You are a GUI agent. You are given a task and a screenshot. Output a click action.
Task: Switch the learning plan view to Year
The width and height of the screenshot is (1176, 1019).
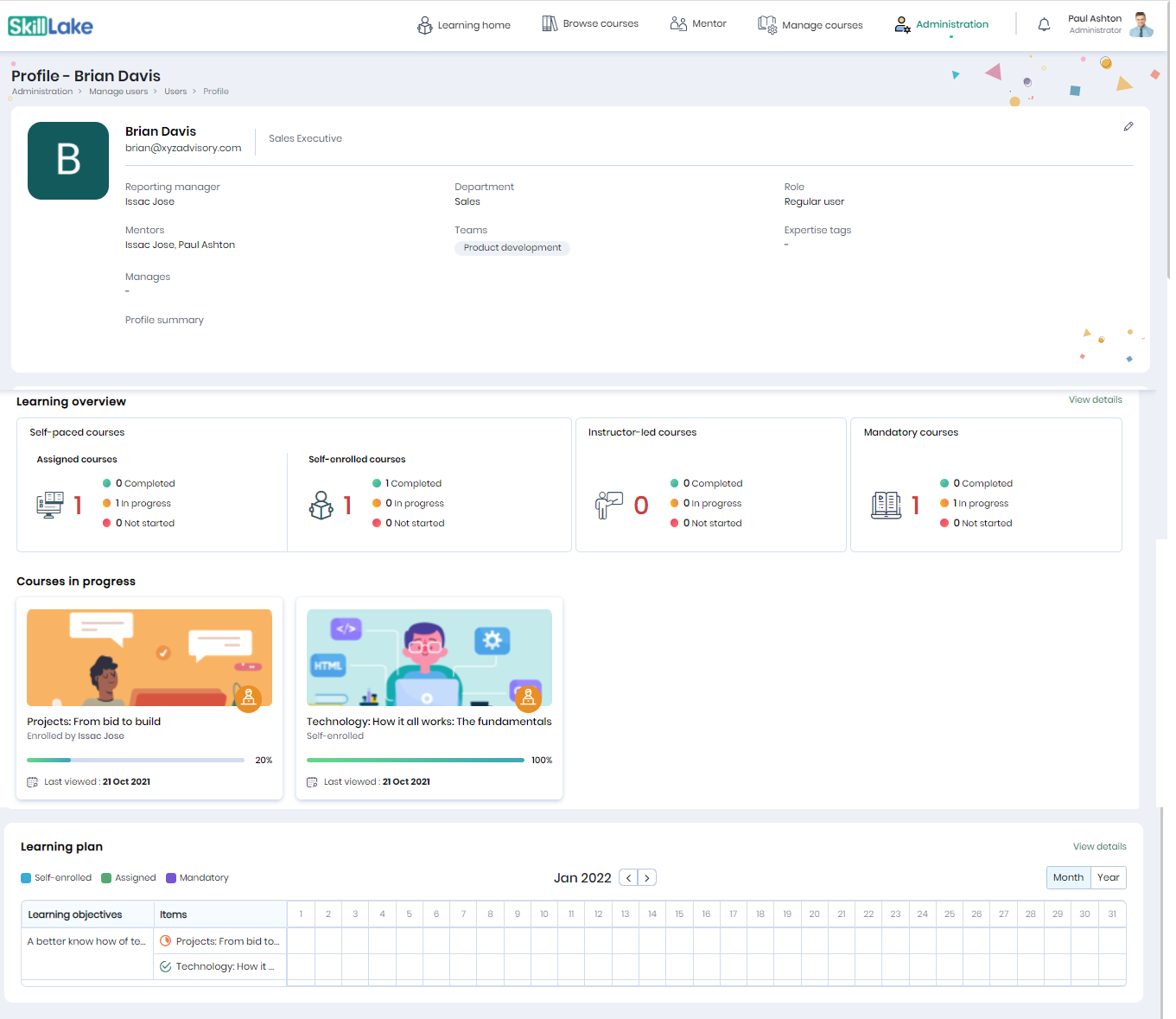click(1108, 877)
